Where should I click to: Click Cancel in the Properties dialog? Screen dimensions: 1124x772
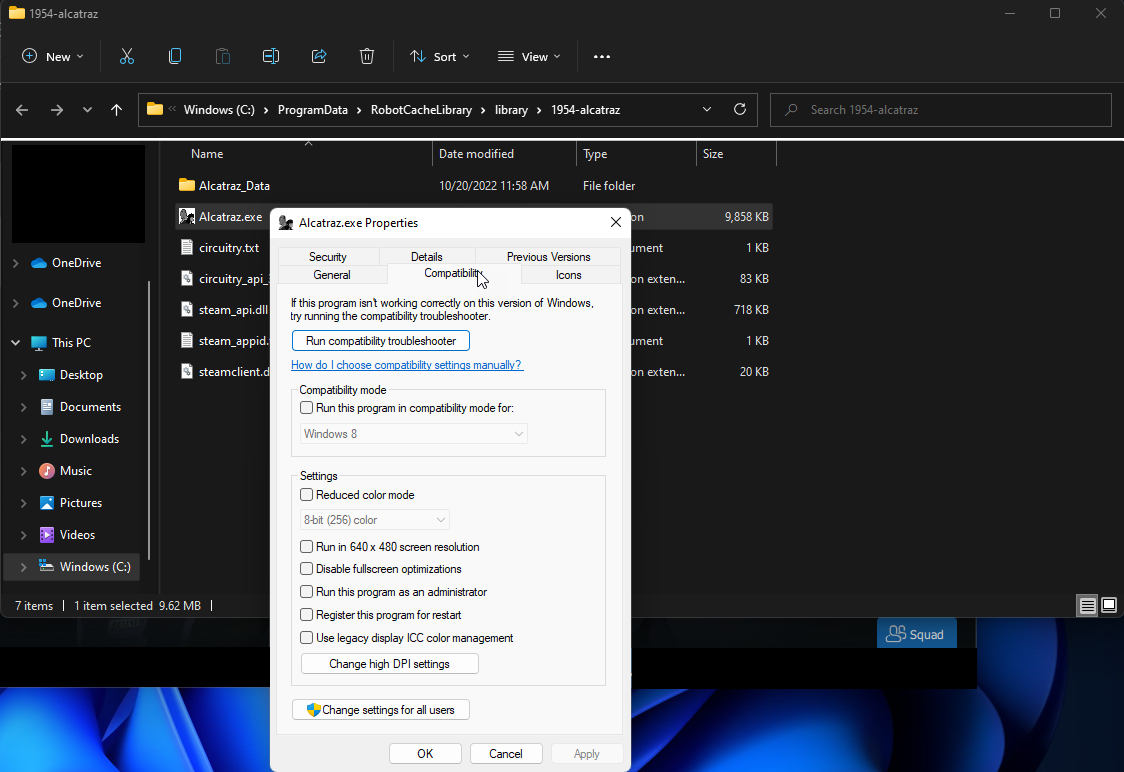coord(505,753)
